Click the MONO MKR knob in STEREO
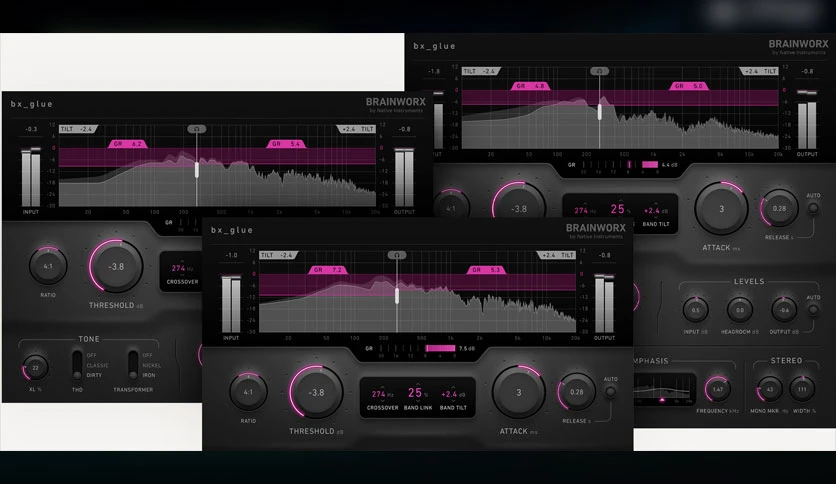The height and width of the screenshot is (484, 836). [769, 389]
